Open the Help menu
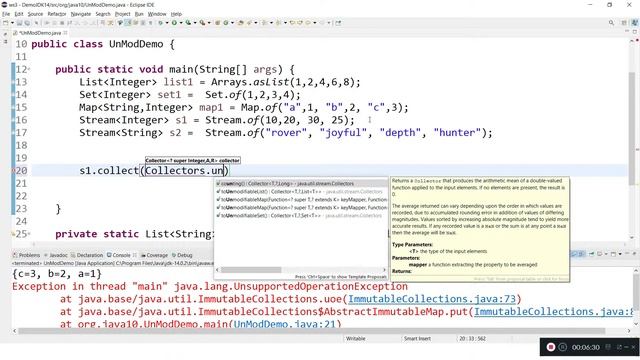 [176, 14]
